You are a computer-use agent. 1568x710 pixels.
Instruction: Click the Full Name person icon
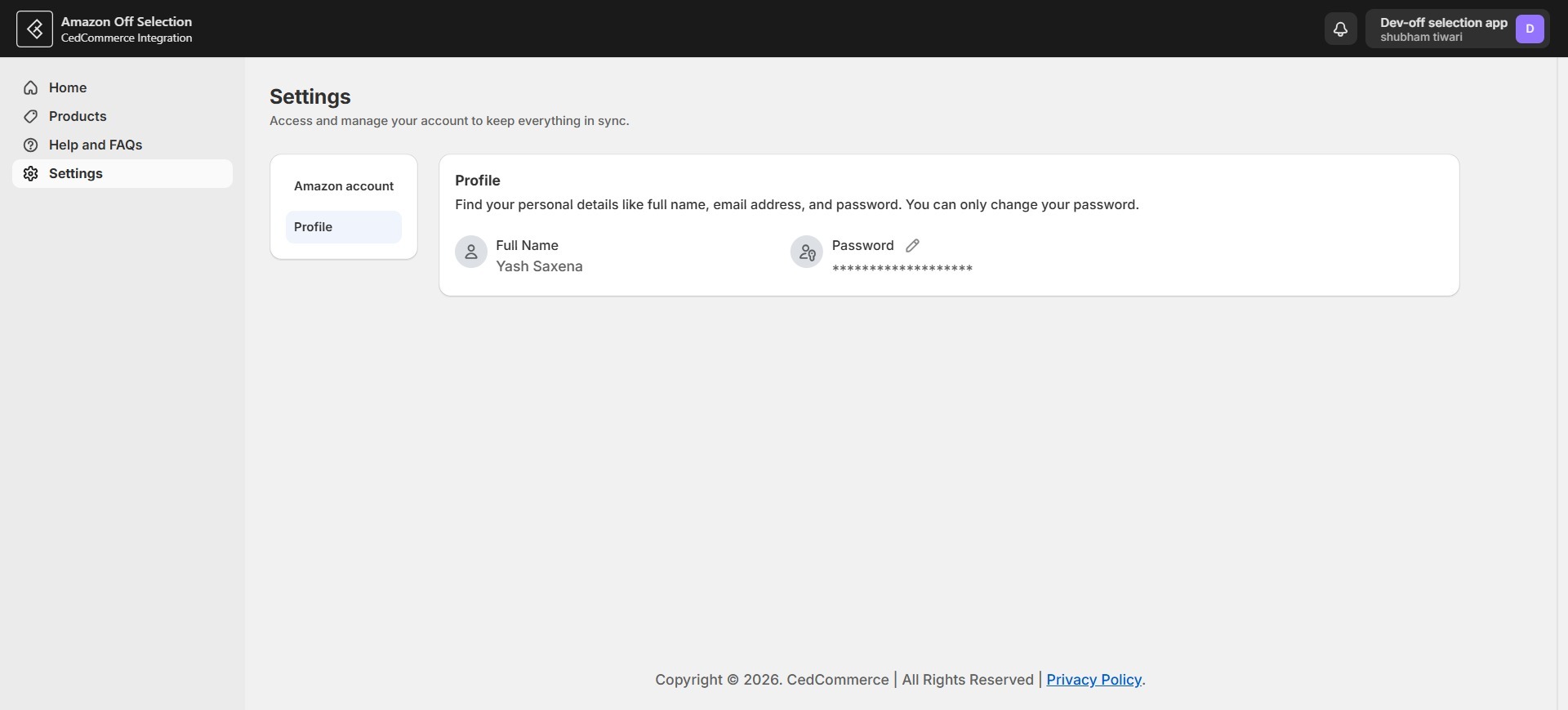[x=471, y=252]
